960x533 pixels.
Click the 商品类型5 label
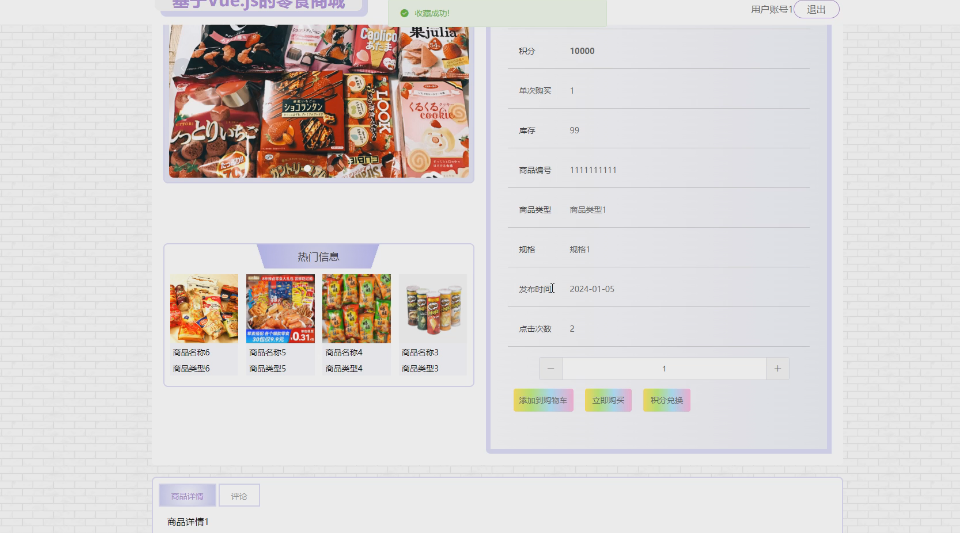tap(268, 368)
